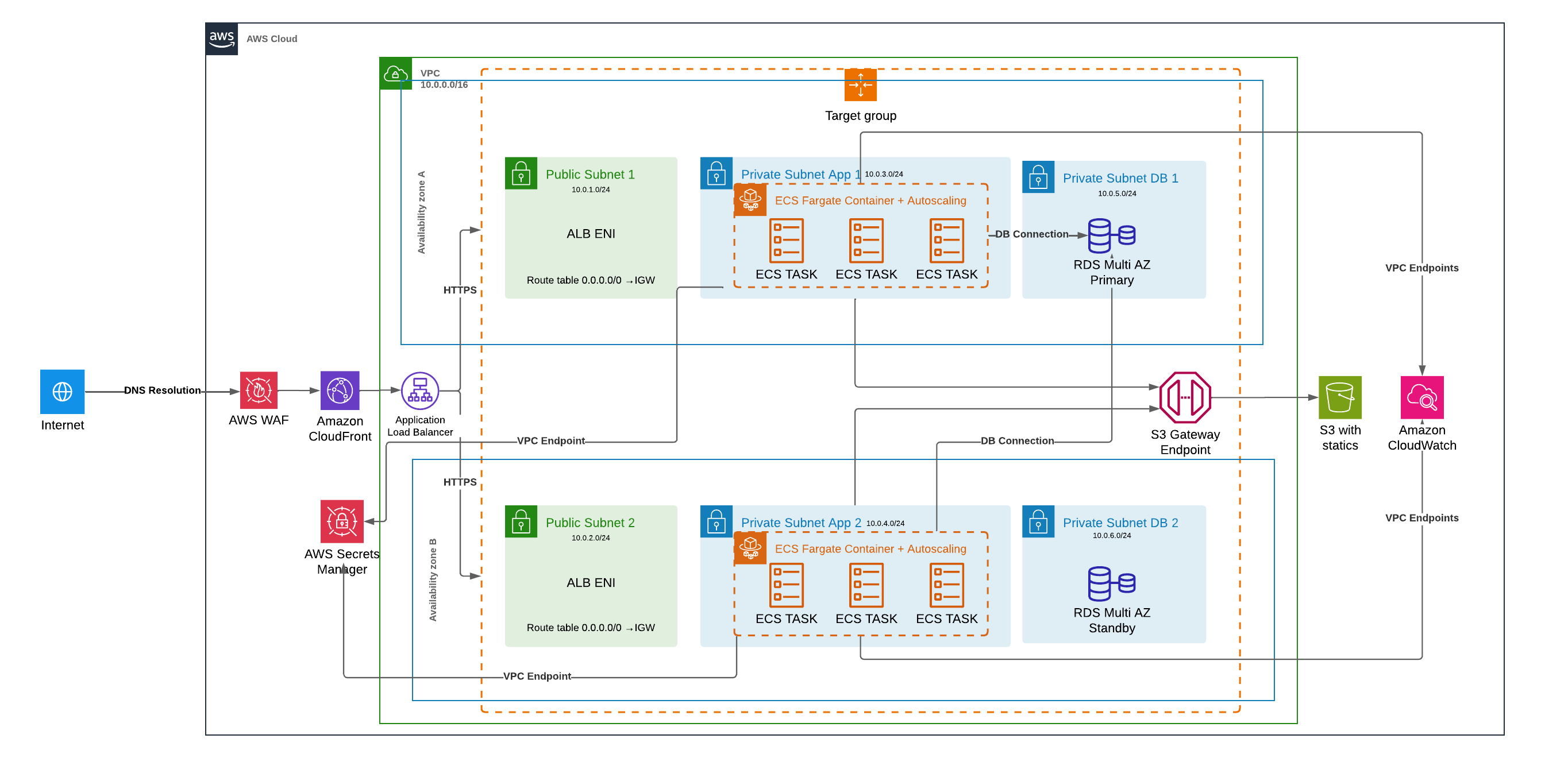The image size is (1568, 758).
Task: Select the Private Subnet App 2 lock icon
Action: 716,521
